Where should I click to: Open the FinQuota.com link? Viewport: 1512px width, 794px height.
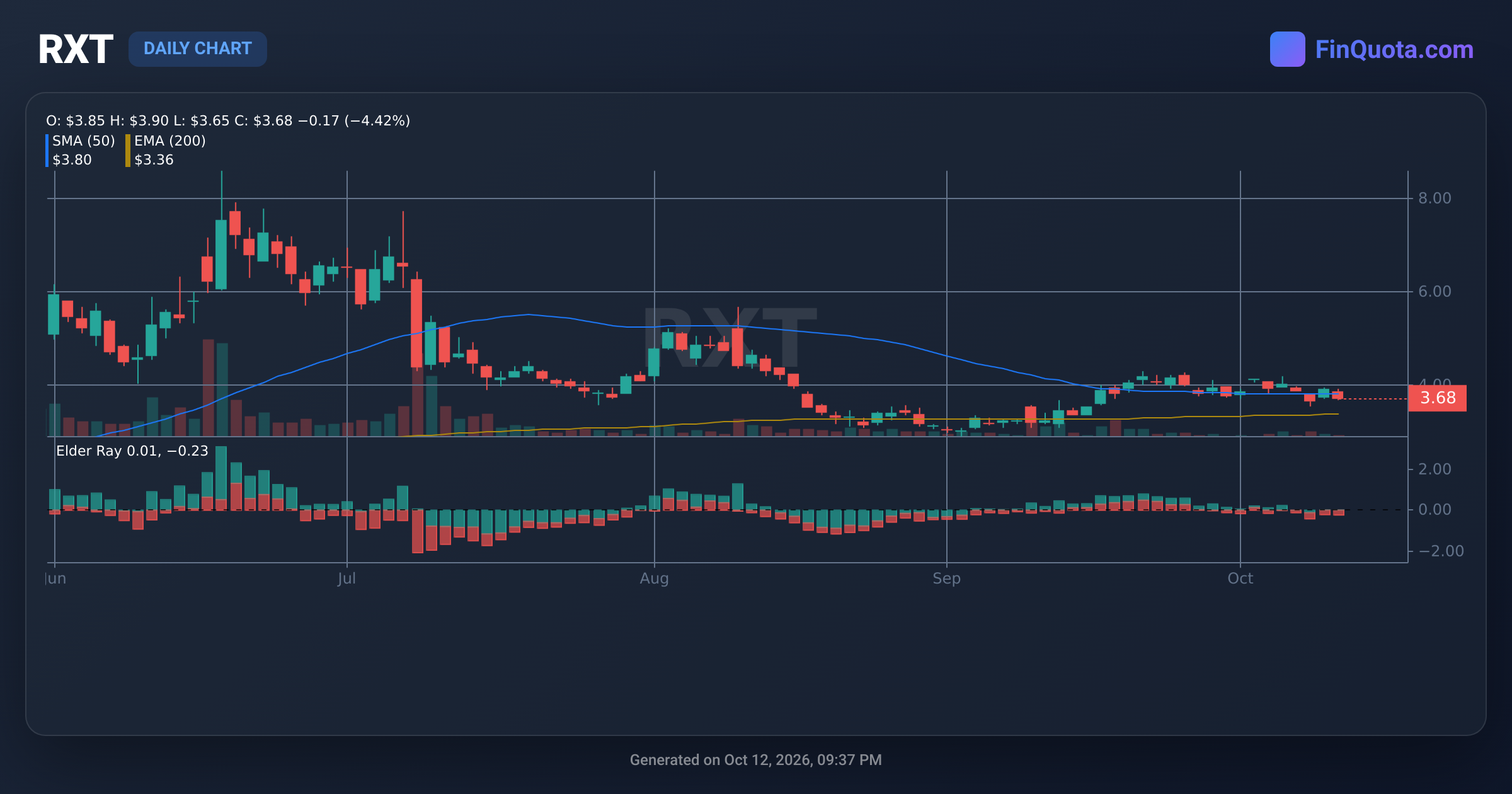[x=1394, y=49]
